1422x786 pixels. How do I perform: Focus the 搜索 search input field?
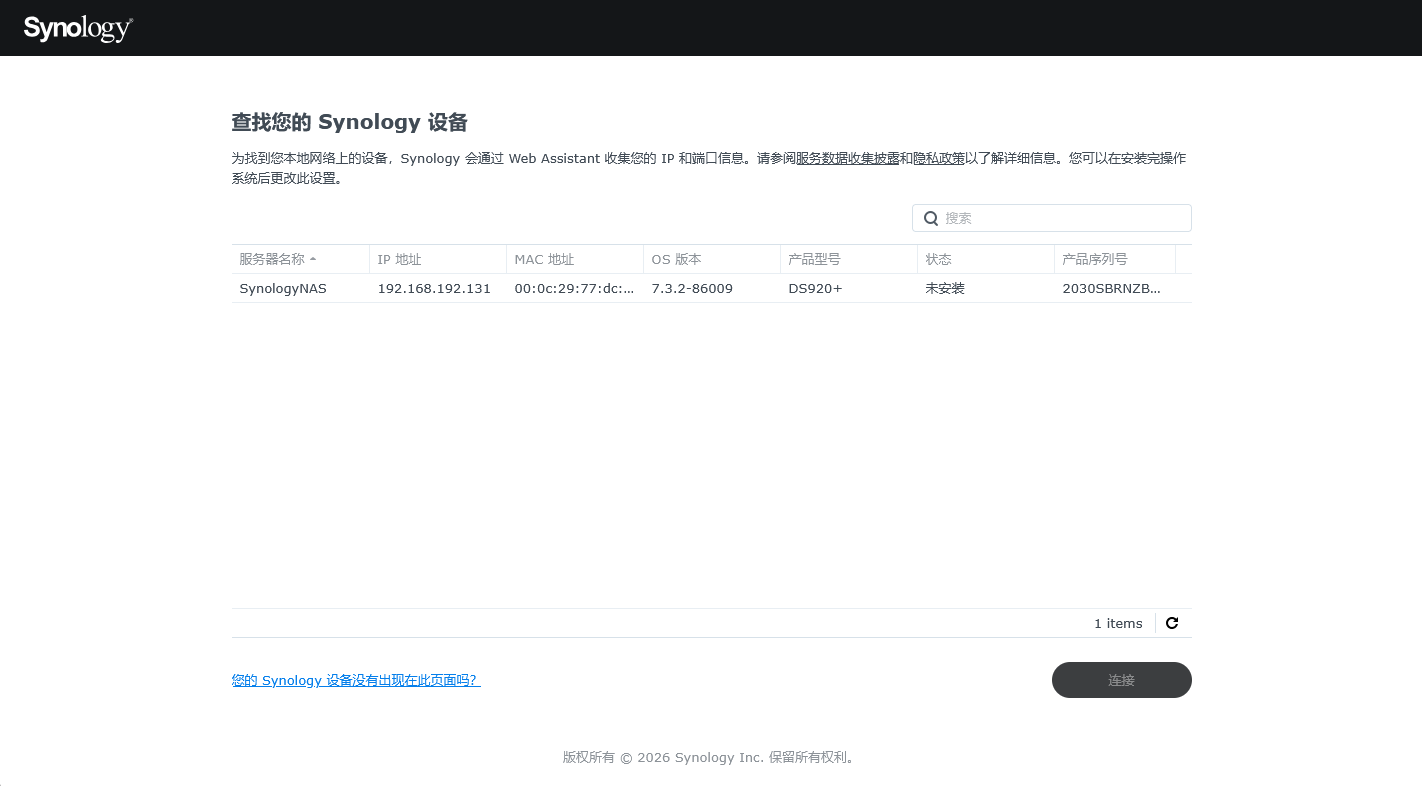(1052, 218)
